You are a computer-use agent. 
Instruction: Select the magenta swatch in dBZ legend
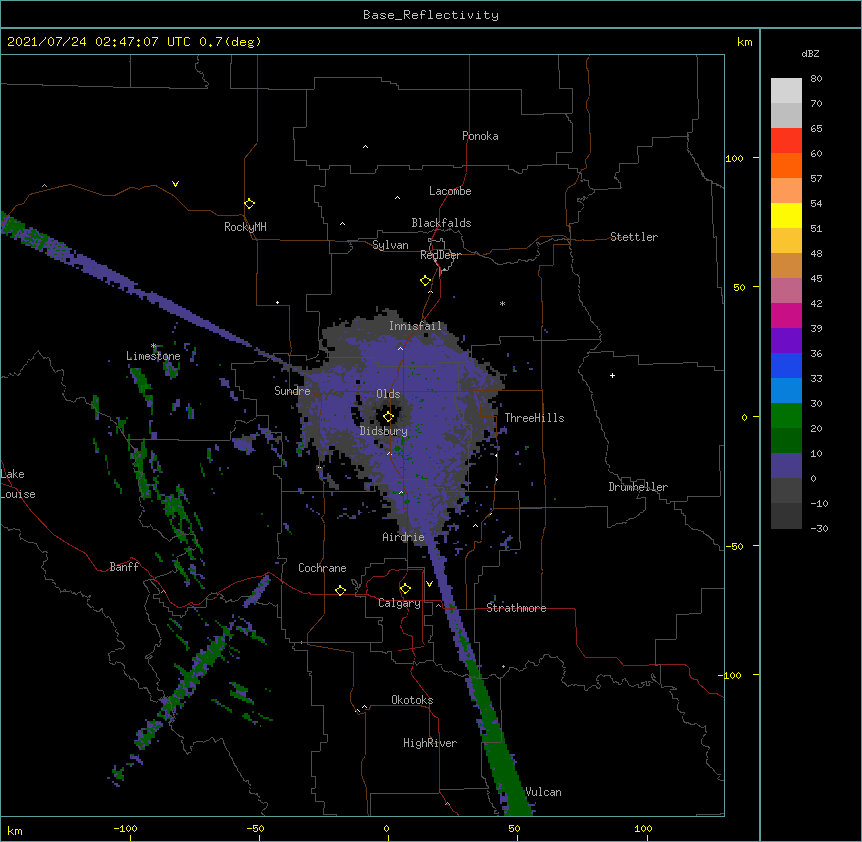click(786, 315)
